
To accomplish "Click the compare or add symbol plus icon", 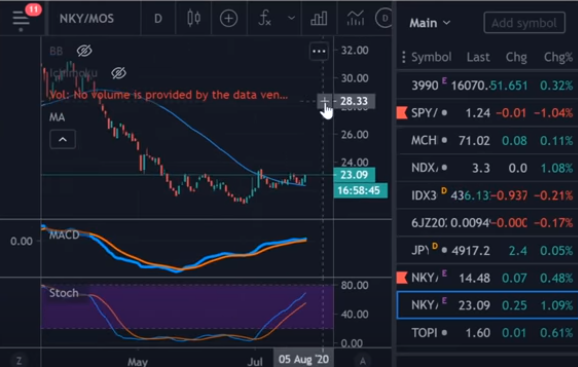I will [x=229, y=18].
